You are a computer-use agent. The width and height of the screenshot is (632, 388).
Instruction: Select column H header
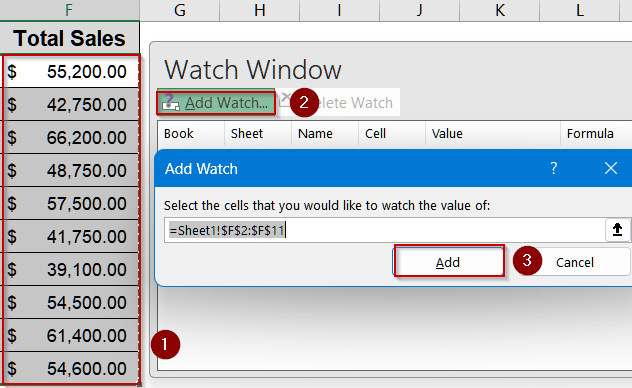(x=260, y=10)
